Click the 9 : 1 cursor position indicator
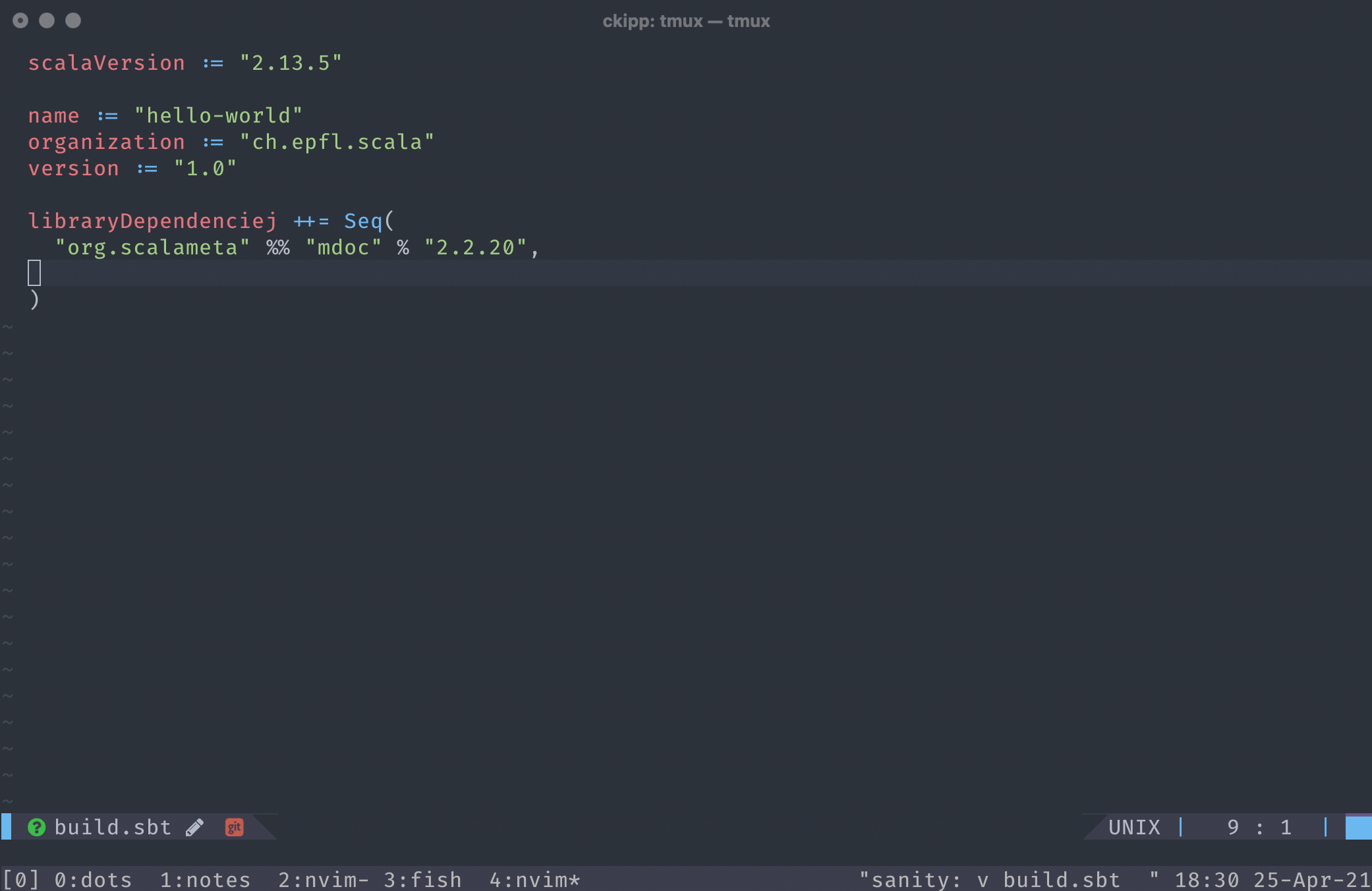Screen dimensions: 1372x891 tap(1259, 827)
